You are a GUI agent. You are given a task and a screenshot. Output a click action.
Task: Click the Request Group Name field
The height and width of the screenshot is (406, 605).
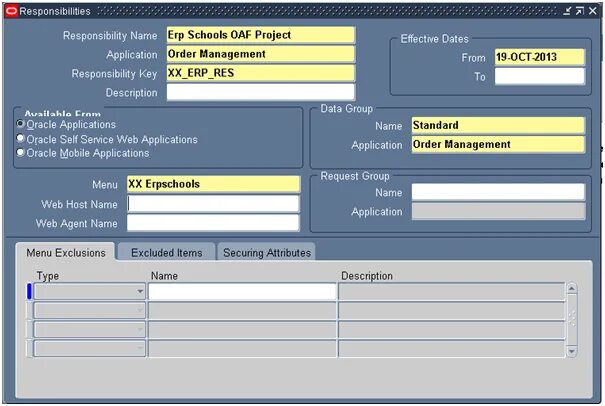click(x=498, y=192)
